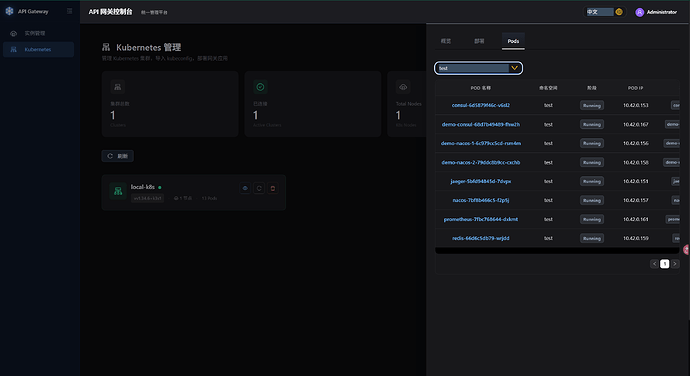Click Running badge in the jaeger row

(591, 181)
